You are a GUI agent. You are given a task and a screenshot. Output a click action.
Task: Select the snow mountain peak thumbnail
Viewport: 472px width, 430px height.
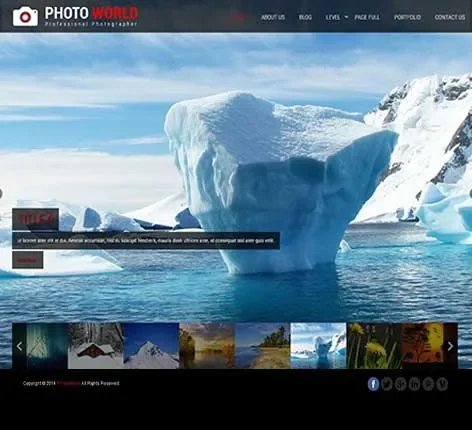(151, 346)
